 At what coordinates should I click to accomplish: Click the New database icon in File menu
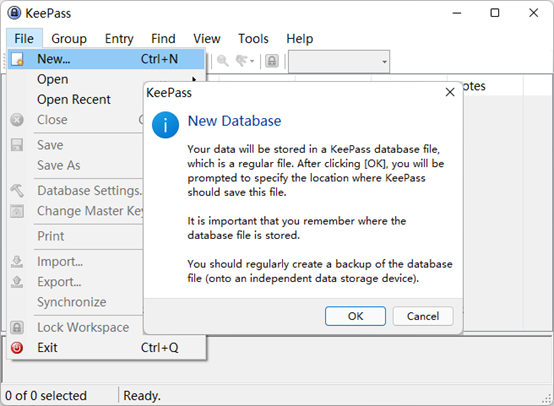[17, 59]
